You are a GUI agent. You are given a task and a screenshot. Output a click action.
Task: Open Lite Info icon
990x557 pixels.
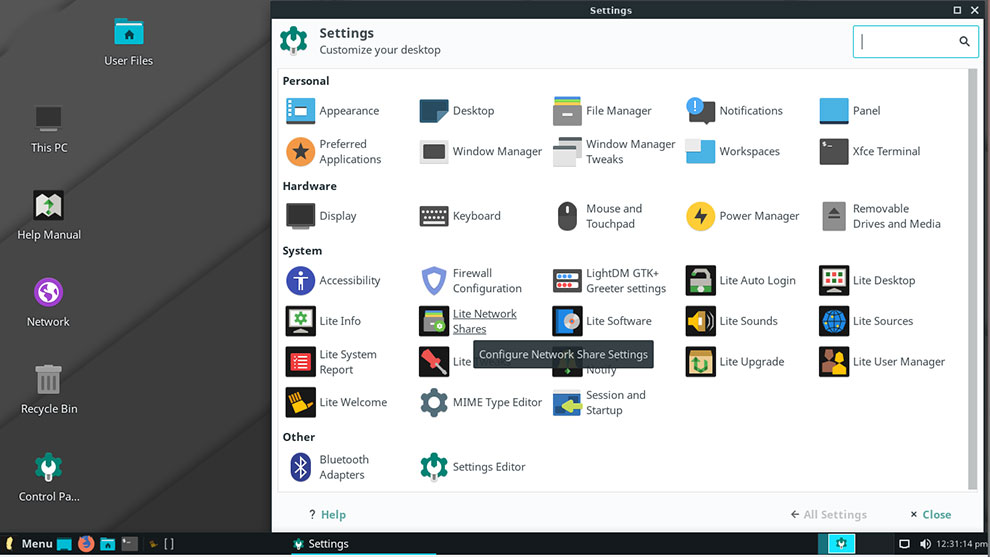[x=300, y=321]
